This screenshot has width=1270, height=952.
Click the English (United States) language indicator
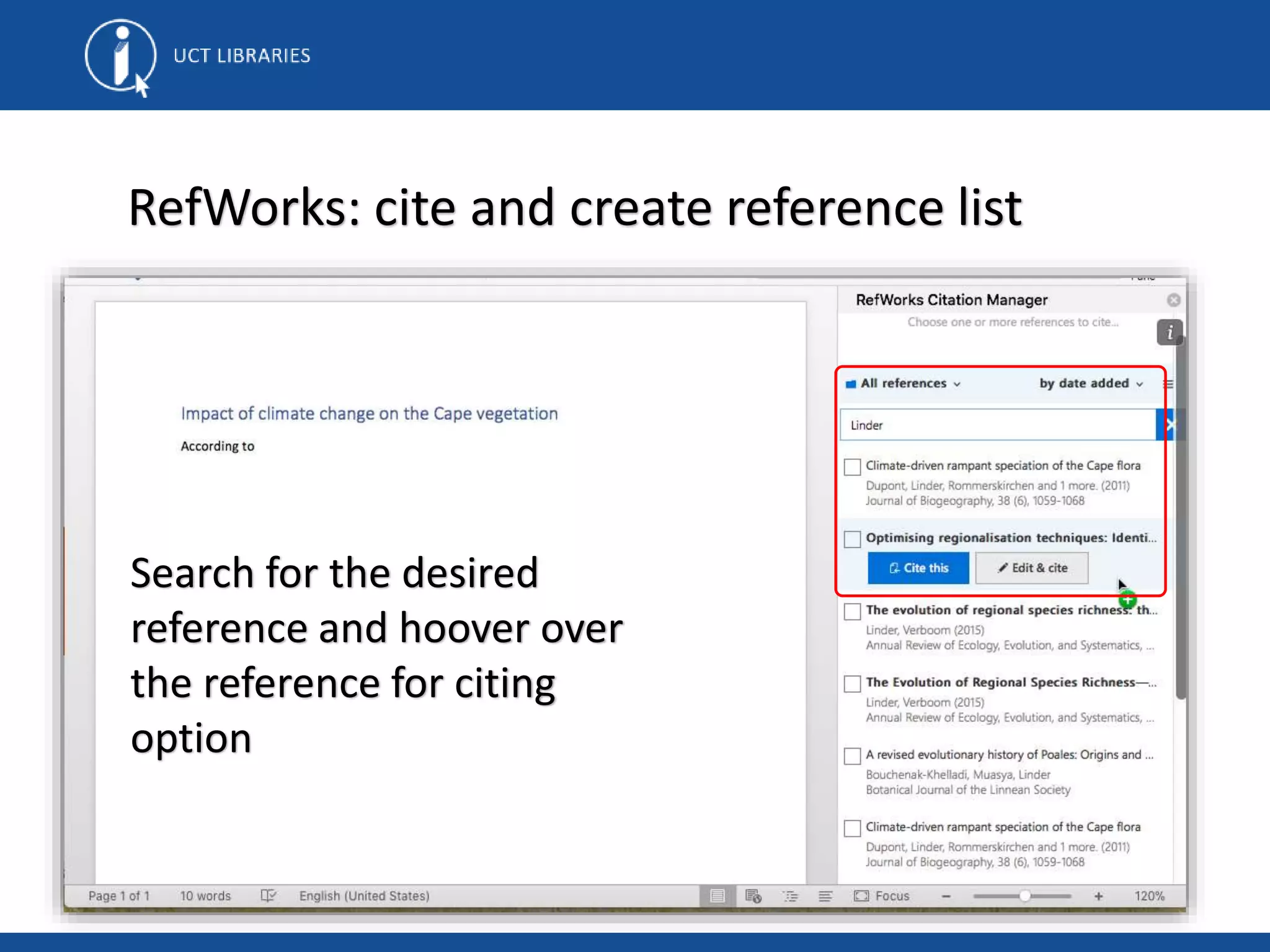[x=364, y=896]
